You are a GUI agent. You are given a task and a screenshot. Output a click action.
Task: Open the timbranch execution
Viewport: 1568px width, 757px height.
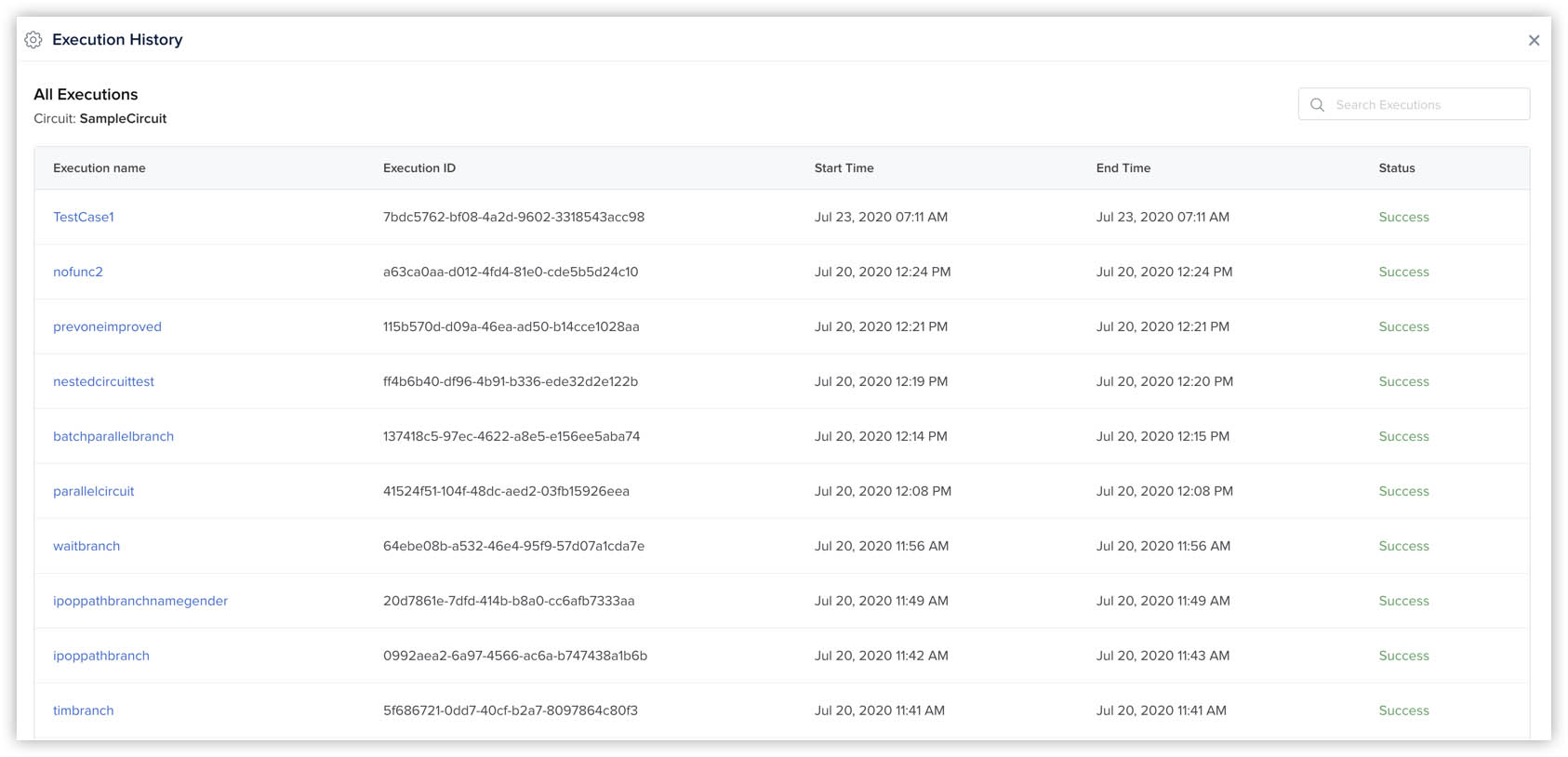pyautogui.click(x=84, y=711)
